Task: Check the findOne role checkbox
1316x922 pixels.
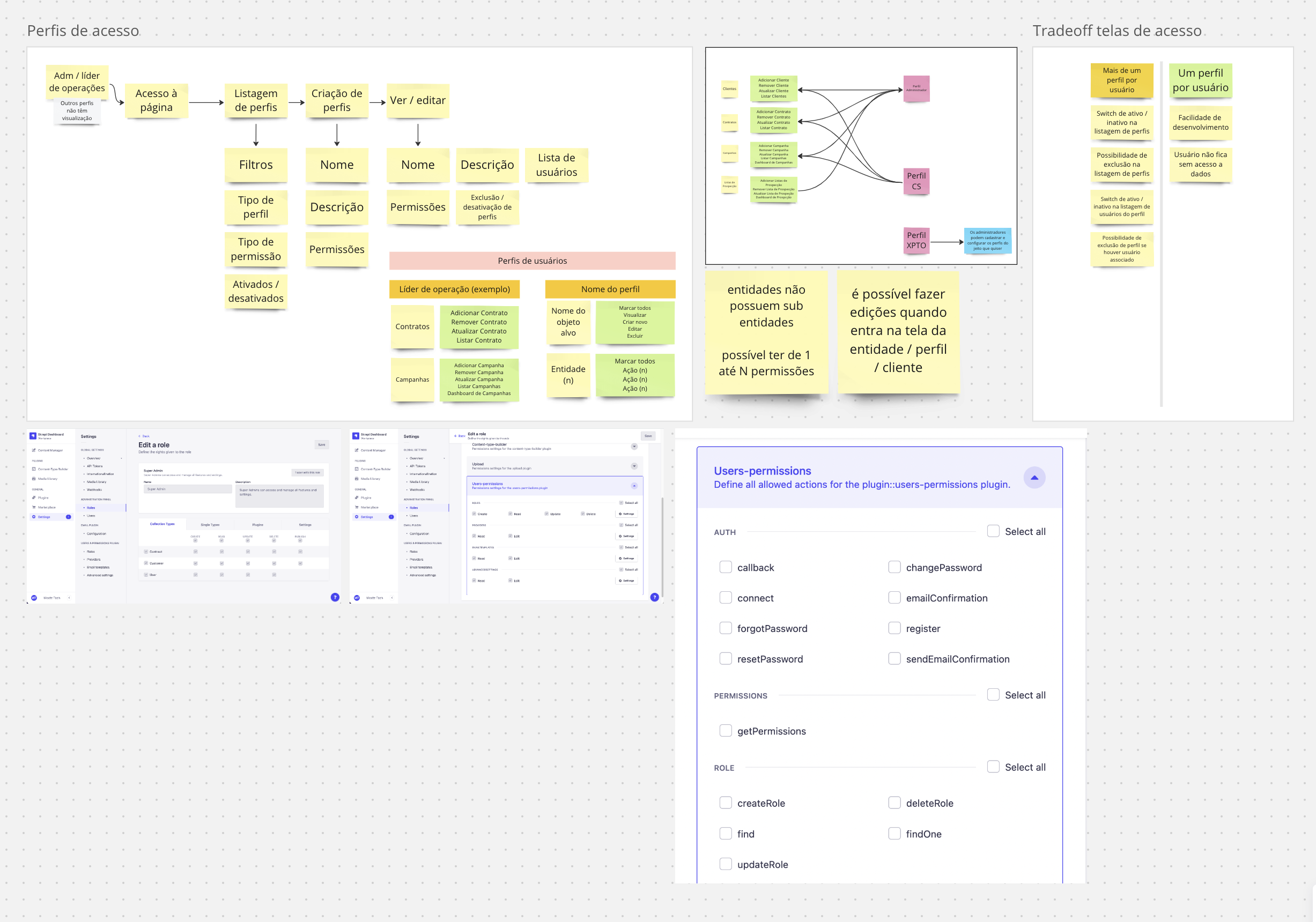Action: click(x=893, y=834)
